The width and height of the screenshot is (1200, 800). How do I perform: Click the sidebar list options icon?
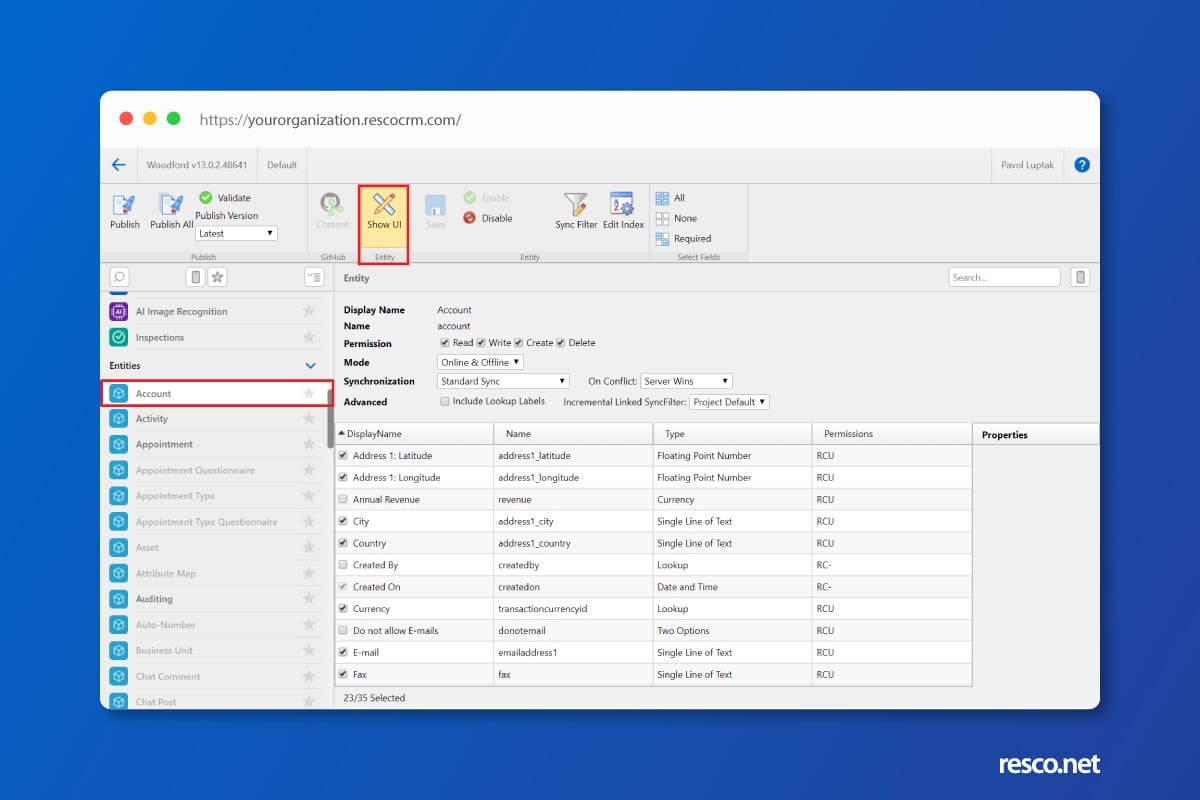[314, 277]
